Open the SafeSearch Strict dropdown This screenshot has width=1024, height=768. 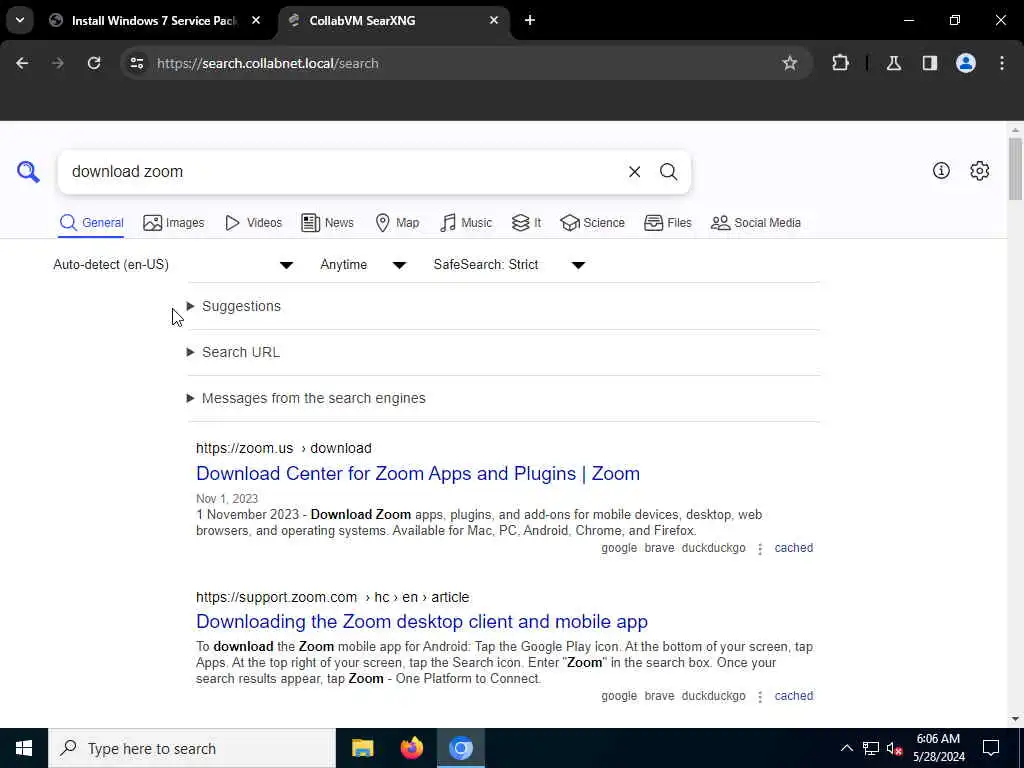coord(509,264)
